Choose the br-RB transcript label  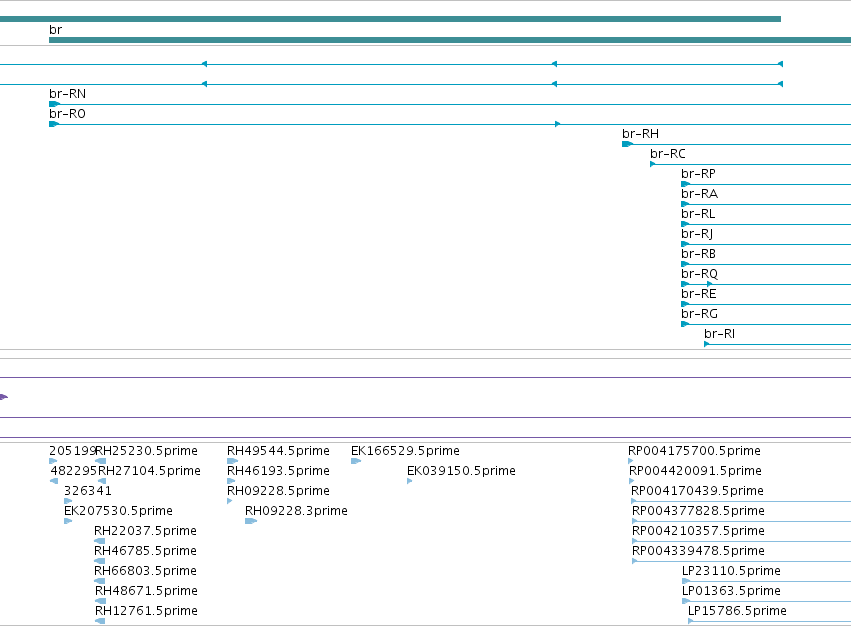point(698,254)
